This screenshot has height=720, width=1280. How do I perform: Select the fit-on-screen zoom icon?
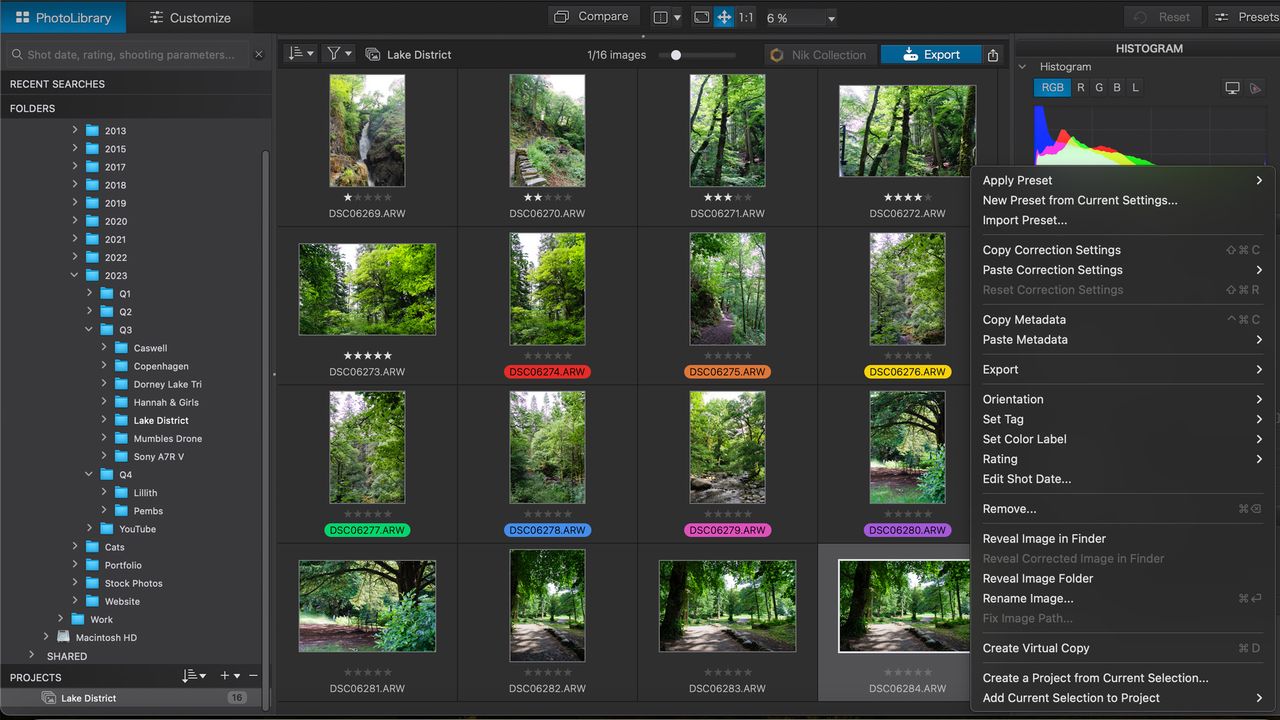(x=701, y=17)
